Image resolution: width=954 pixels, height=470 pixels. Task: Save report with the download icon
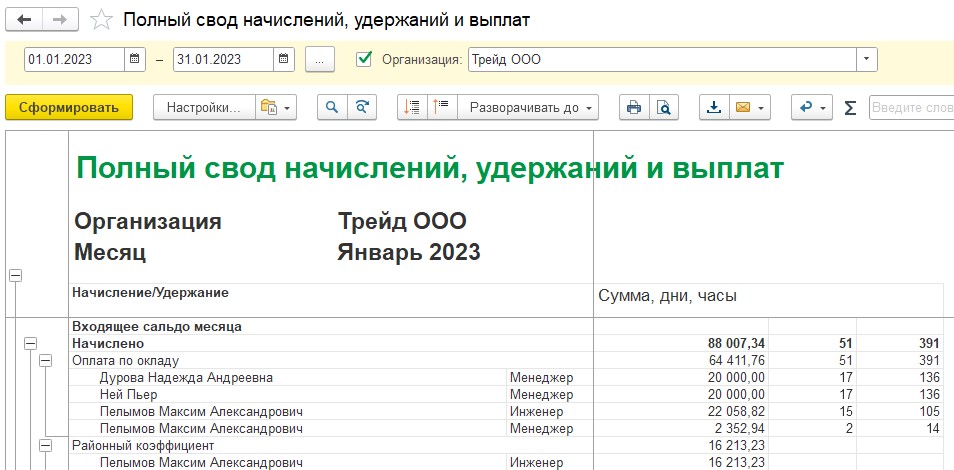click(714, 108)
